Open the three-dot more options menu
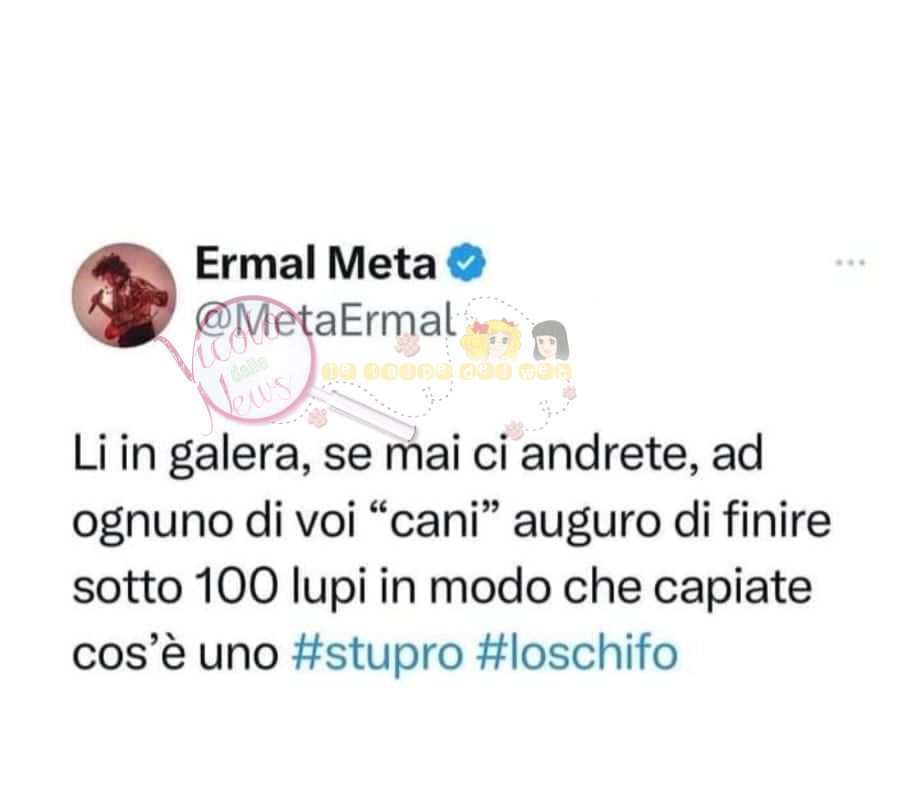921x788 pixels. pos(851,262)
